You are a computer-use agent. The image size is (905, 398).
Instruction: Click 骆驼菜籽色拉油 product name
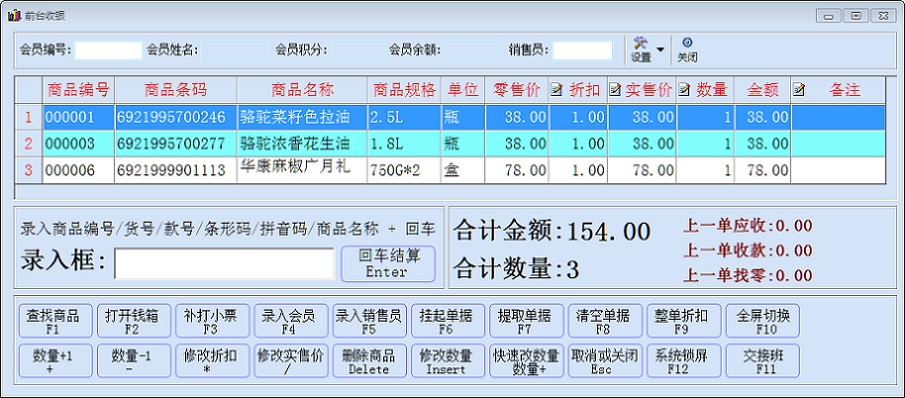(302, 117)
